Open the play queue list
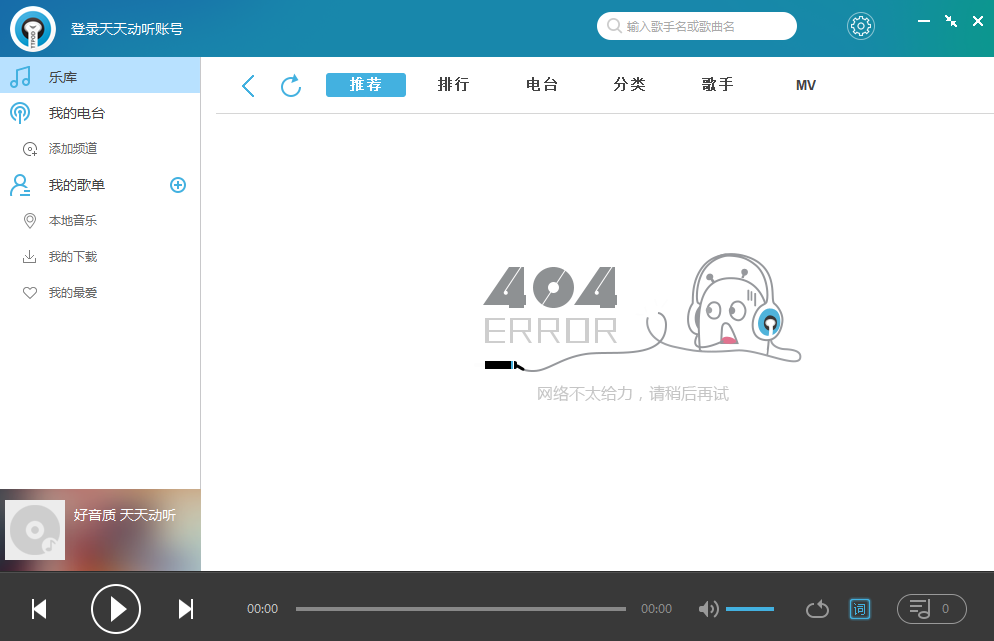 coord(931,608)
